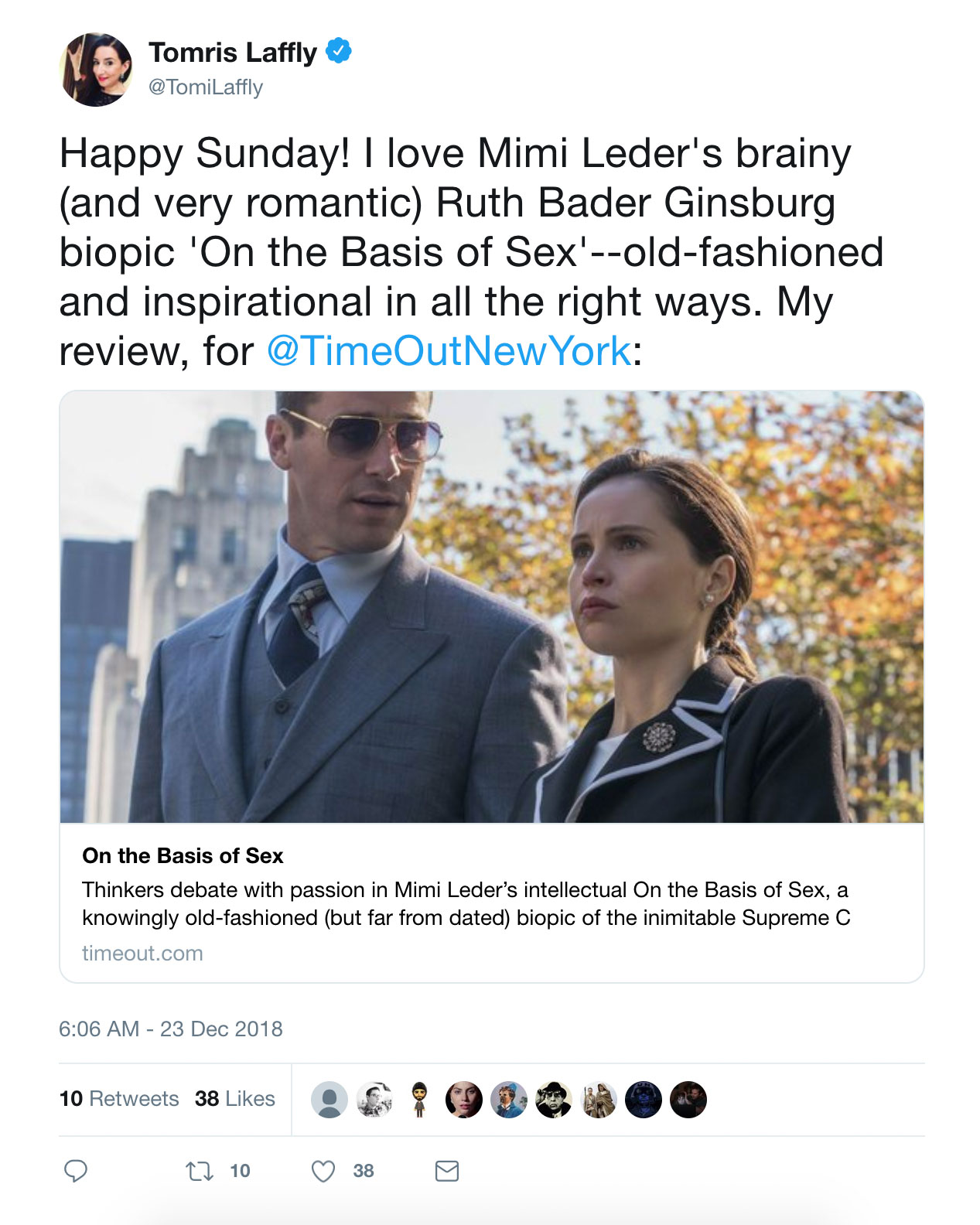Retweet this tweet using the retweet arrows icon

pyautogui.click(x=200, y=1172)
